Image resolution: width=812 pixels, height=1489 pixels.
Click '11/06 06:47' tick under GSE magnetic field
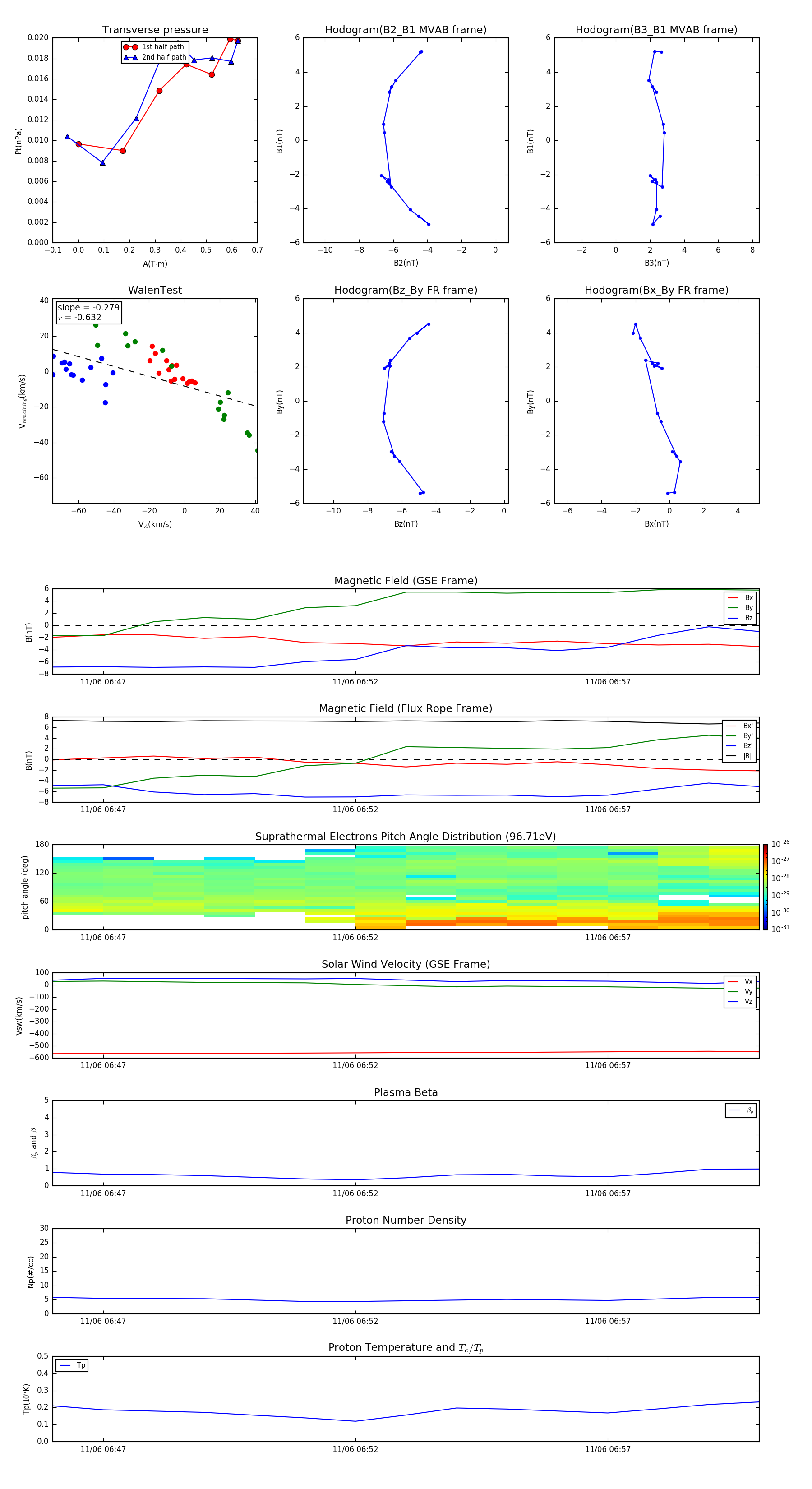pyautogui.click(x=103, y=682)
